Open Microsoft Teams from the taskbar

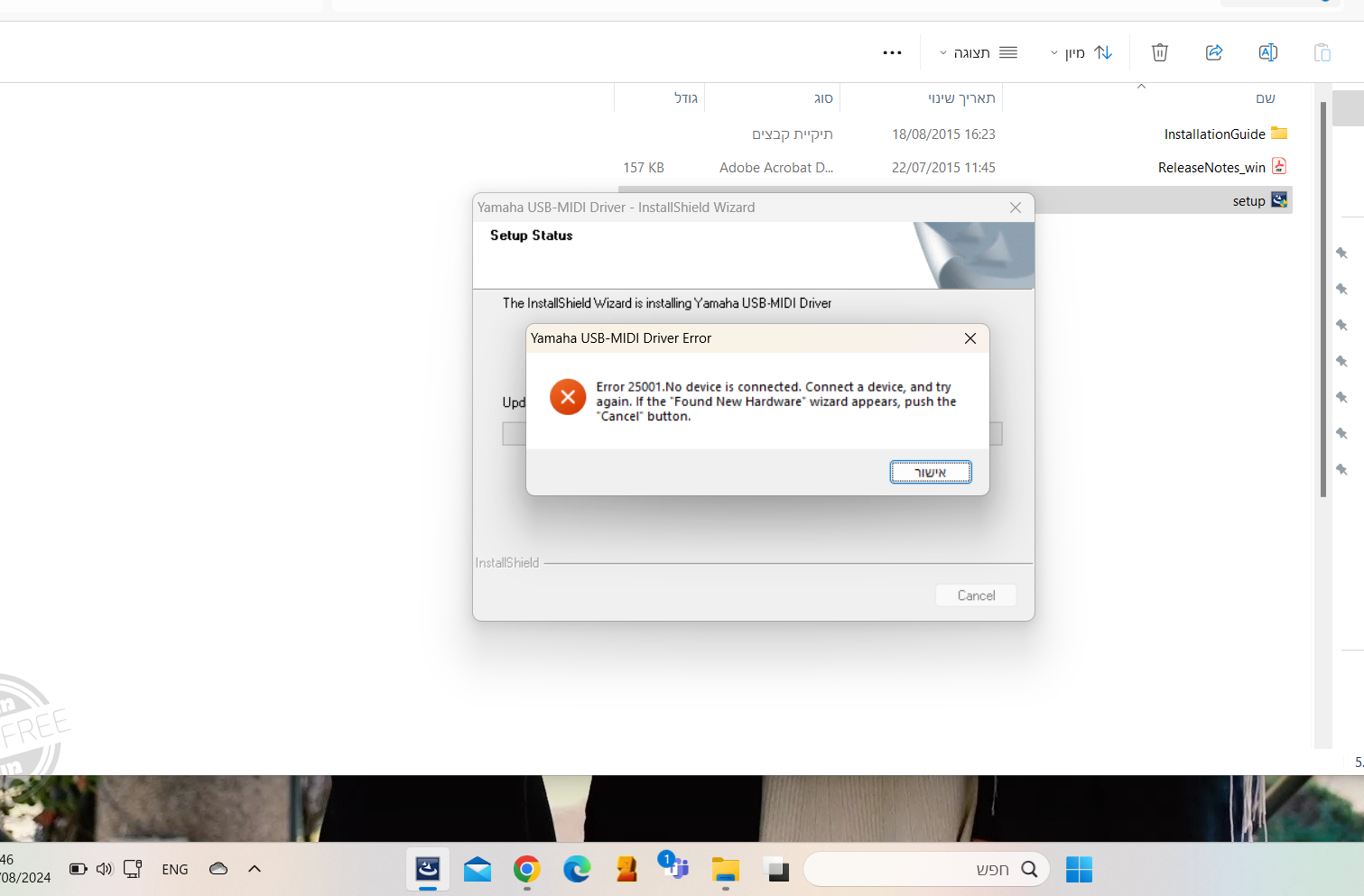(x=674, y=868)
